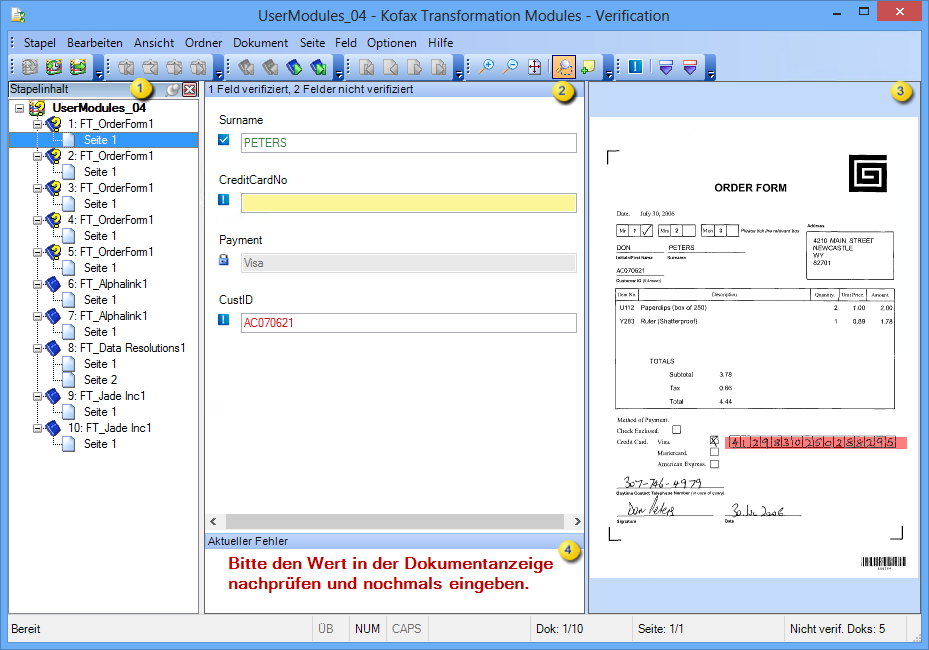Screen dimensions: 929x650
Task: Collapse the UserModules_04 root tree node
Action: (x=20, y=108)
